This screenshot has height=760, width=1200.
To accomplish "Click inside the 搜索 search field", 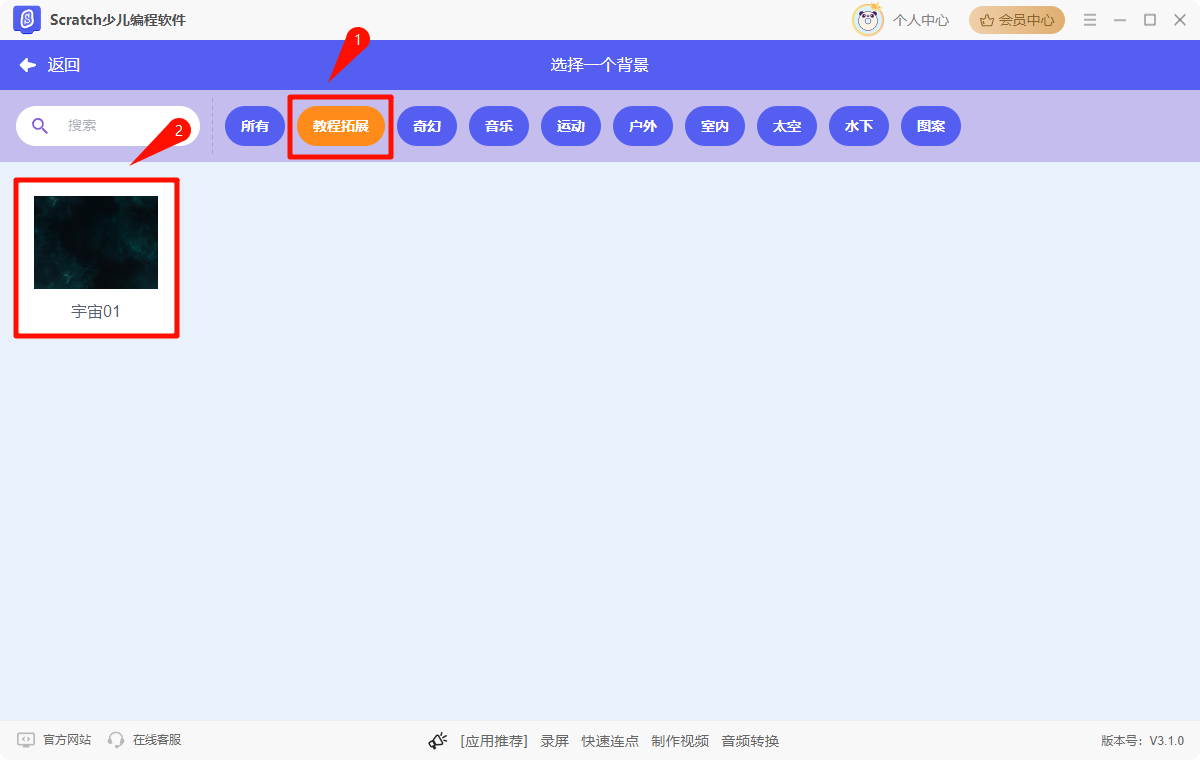I will pos(110,126).
